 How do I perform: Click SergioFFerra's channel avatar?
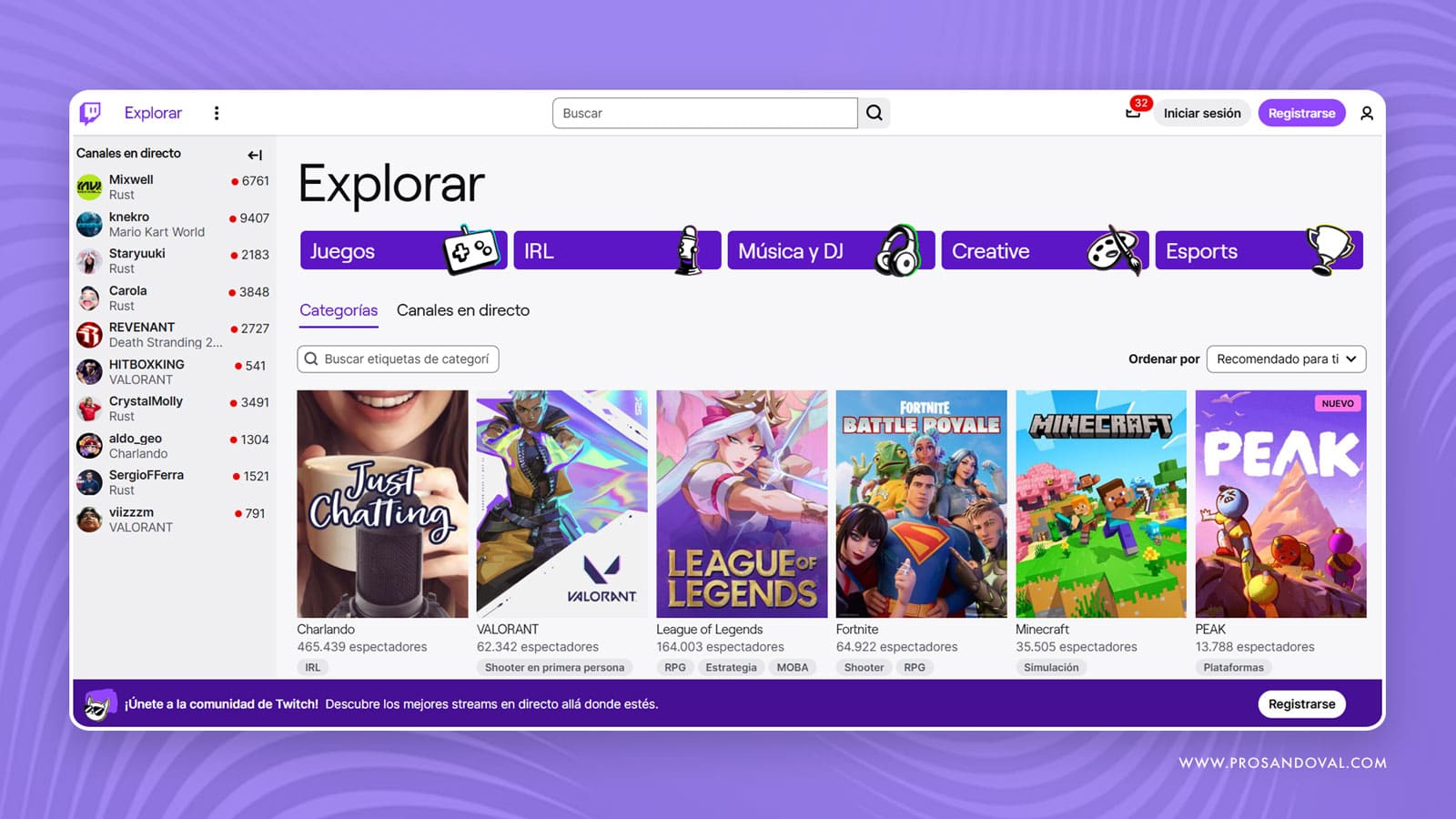click(89, 482)
